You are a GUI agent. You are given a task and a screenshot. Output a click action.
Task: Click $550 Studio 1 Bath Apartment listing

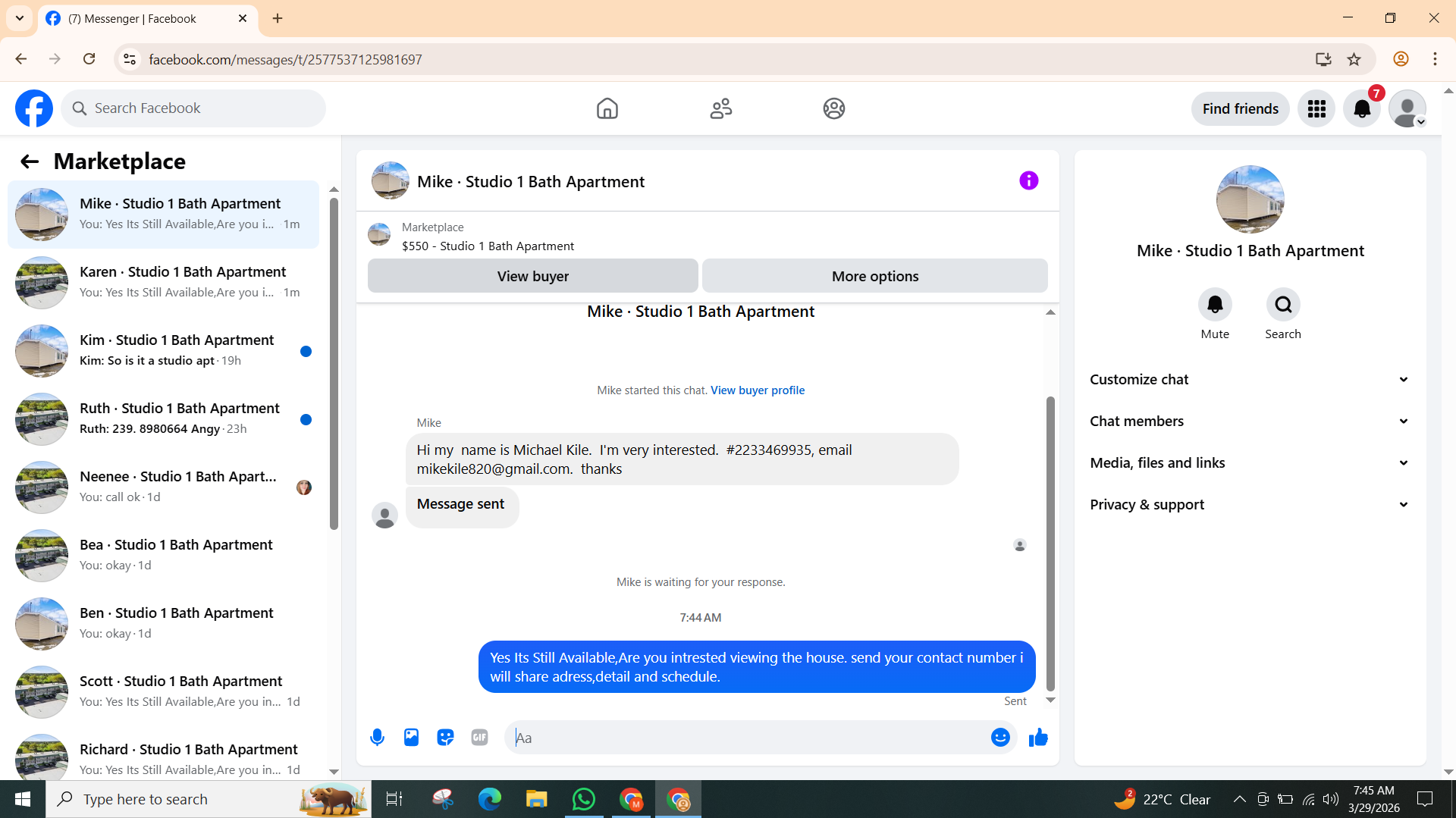488,246
